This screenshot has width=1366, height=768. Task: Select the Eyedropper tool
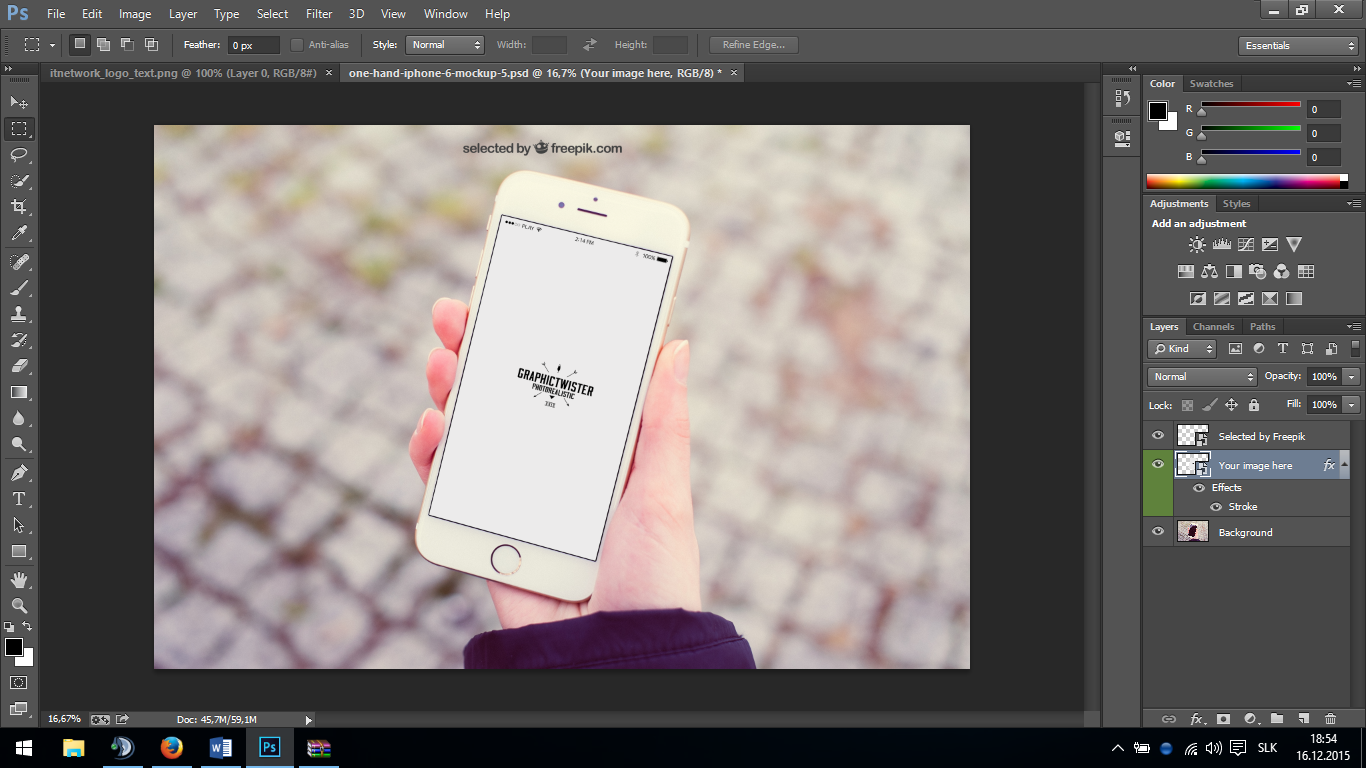point(19,234)
